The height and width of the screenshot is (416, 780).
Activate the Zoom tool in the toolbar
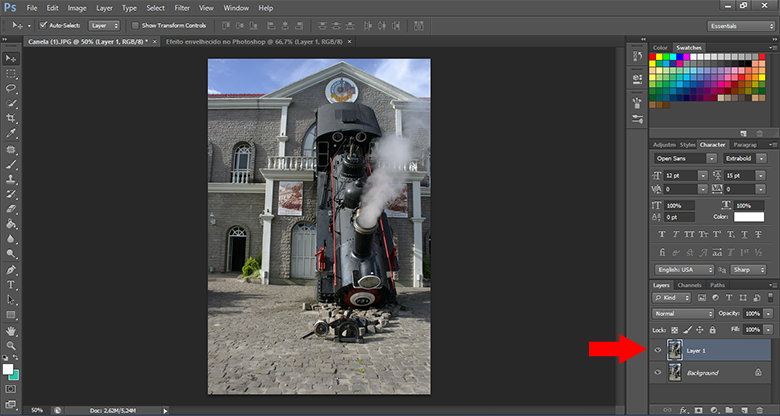coord(11,343)
